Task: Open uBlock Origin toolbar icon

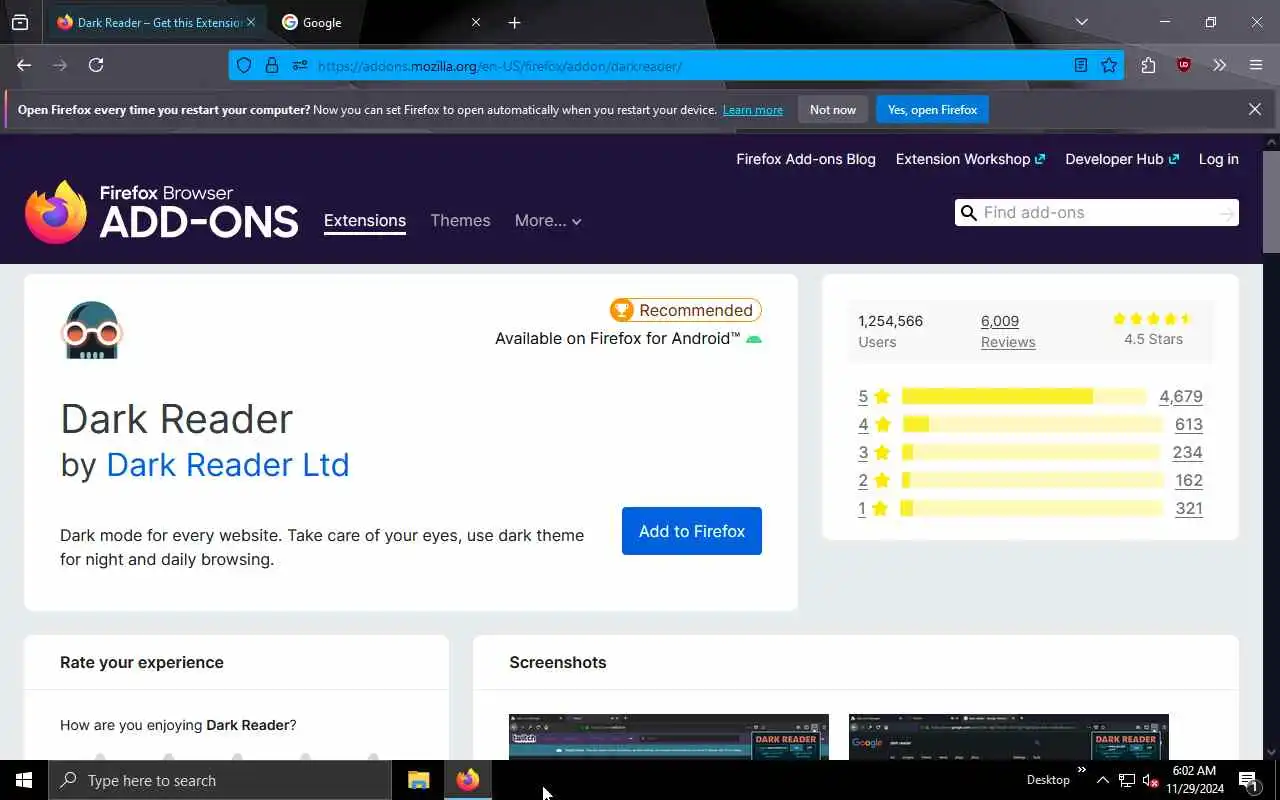Action: [1184, 65]
